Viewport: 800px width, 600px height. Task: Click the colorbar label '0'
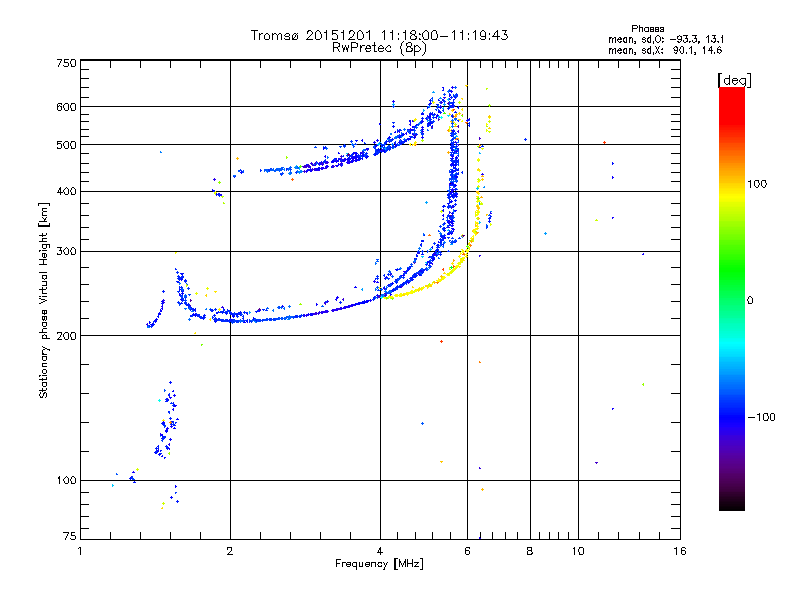pyautogui.click(x=750, y=301)
